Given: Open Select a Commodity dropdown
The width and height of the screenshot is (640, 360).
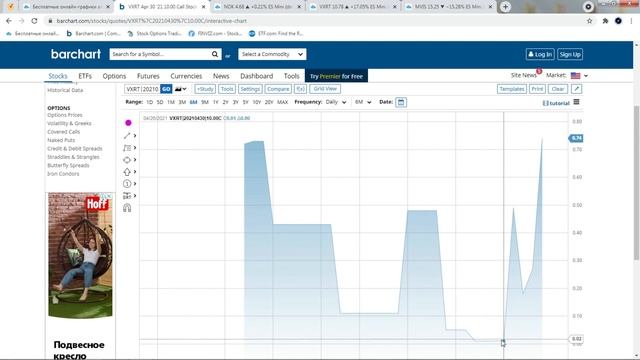Looking at the screenshot, I should pos(272,54).
